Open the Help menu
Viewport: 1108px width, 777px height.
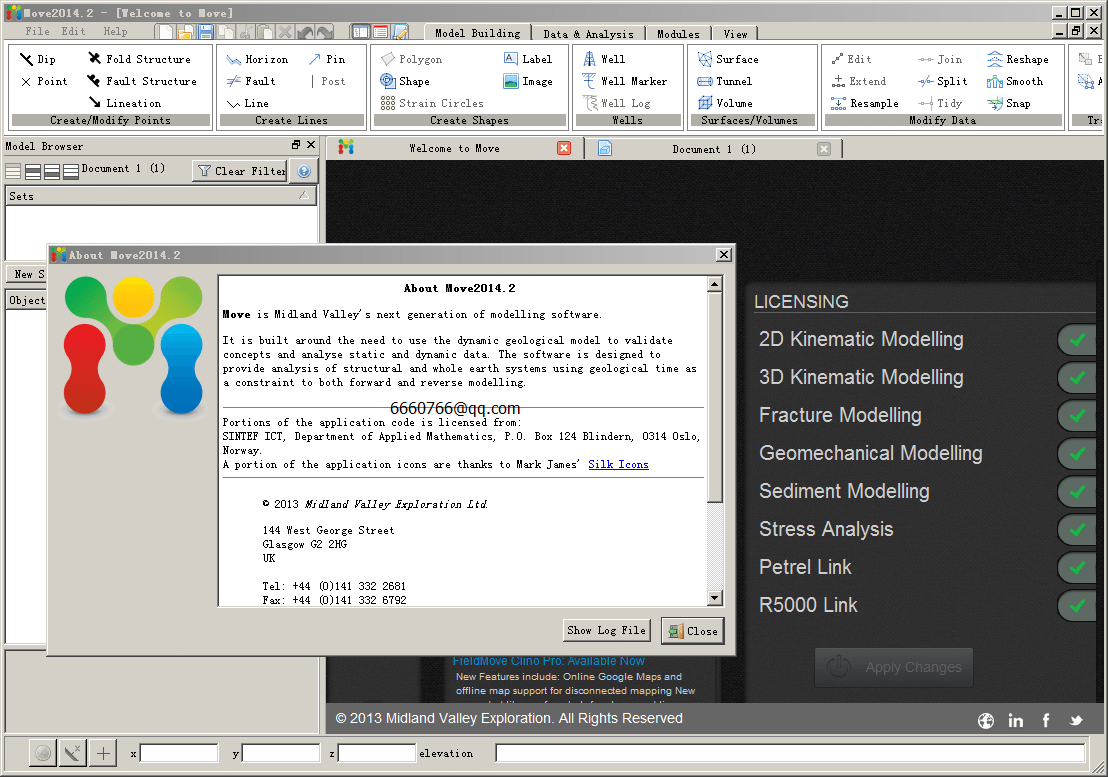(x=115, y=32)
